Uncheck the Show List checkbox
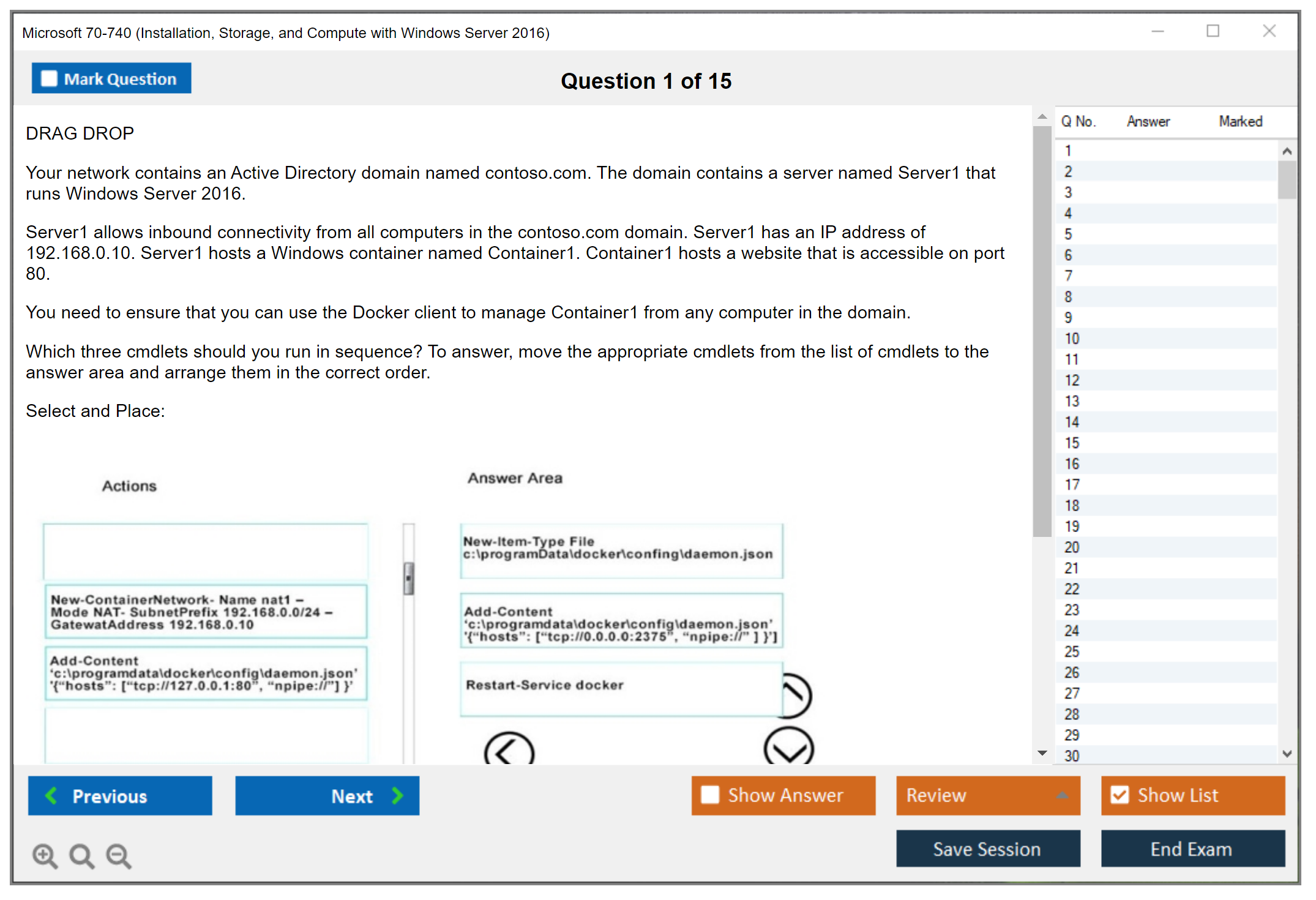This screenshot has width=1316, height=900. coord(1120,795)
